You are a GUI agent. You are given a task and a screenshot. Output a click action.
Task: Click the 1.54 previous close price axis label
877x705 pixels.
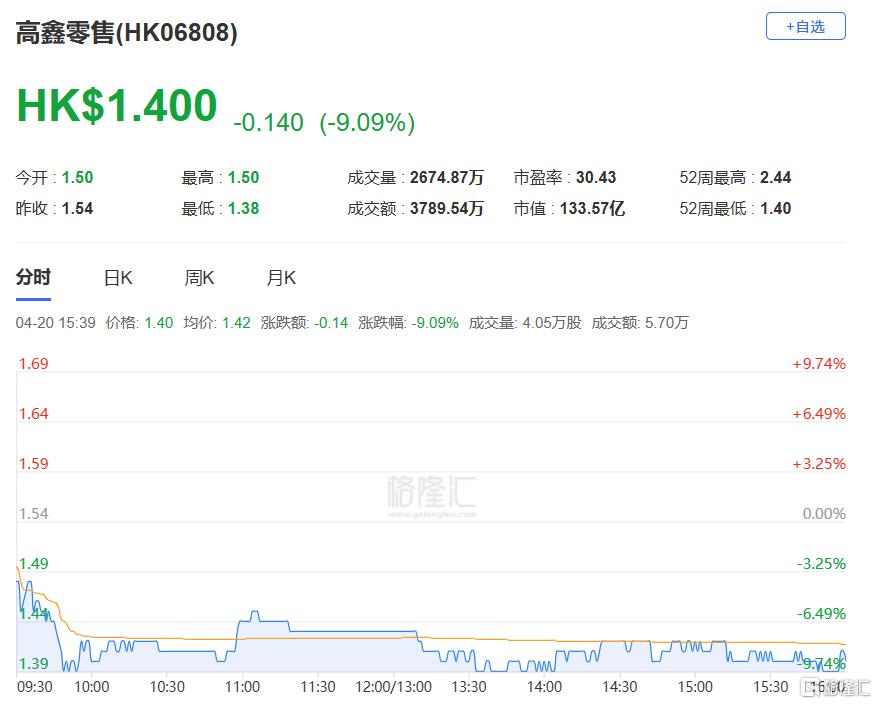pyautogui.click(x=34, y=513)
